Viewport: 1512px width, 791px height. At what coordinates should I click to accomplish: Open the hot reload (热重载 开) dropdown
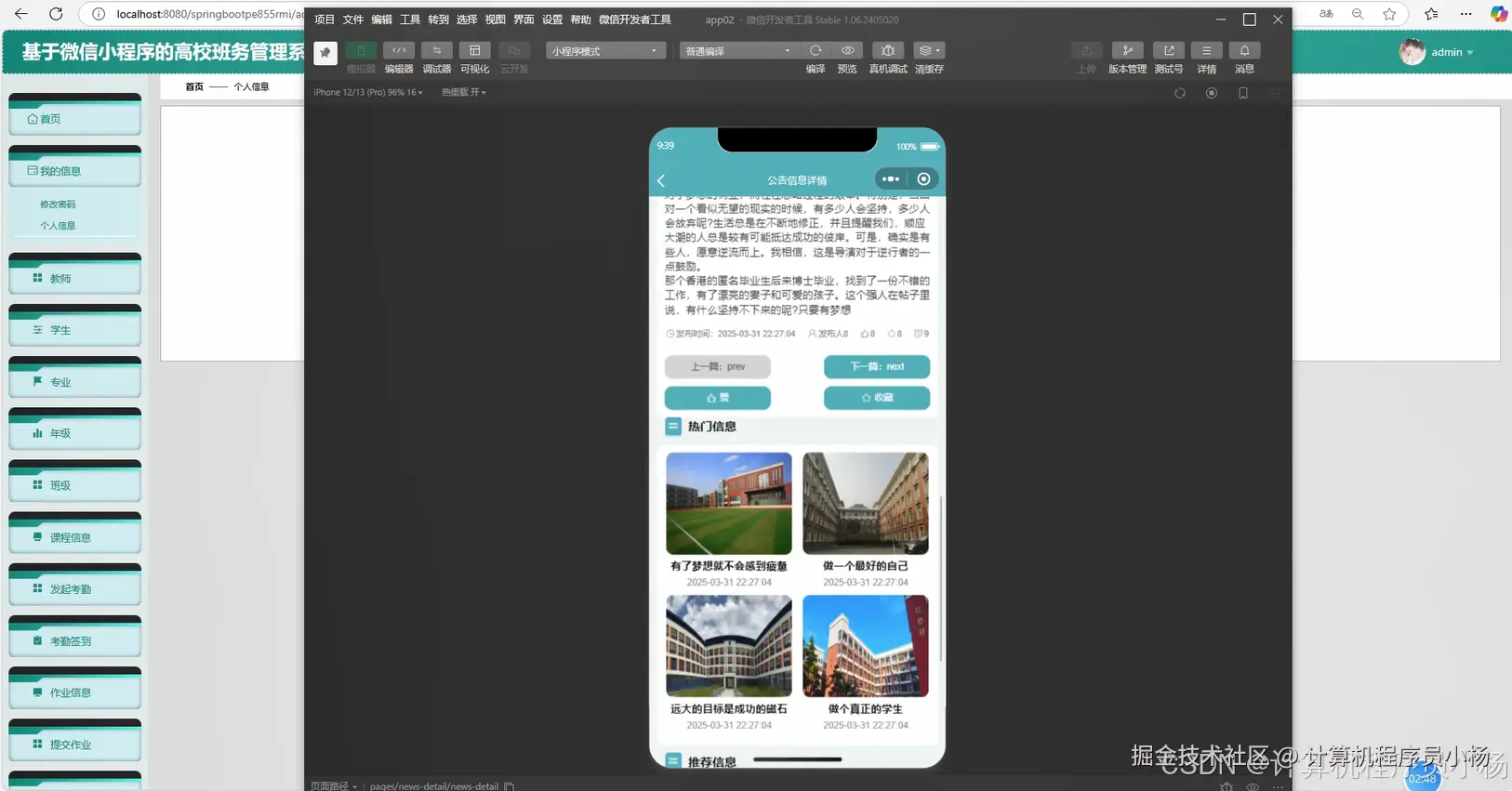pyautogui.click(x=463, y=92)
